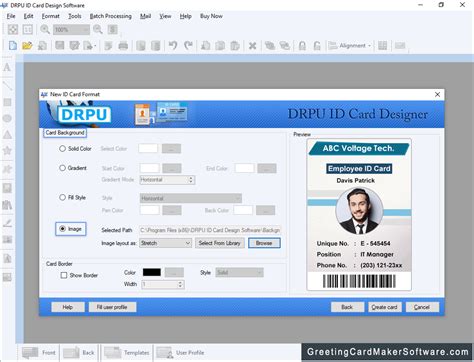Viewport: 474px width, 362px height.
Task: Open the border Style Solid dropdown
Action: point(239,273)
